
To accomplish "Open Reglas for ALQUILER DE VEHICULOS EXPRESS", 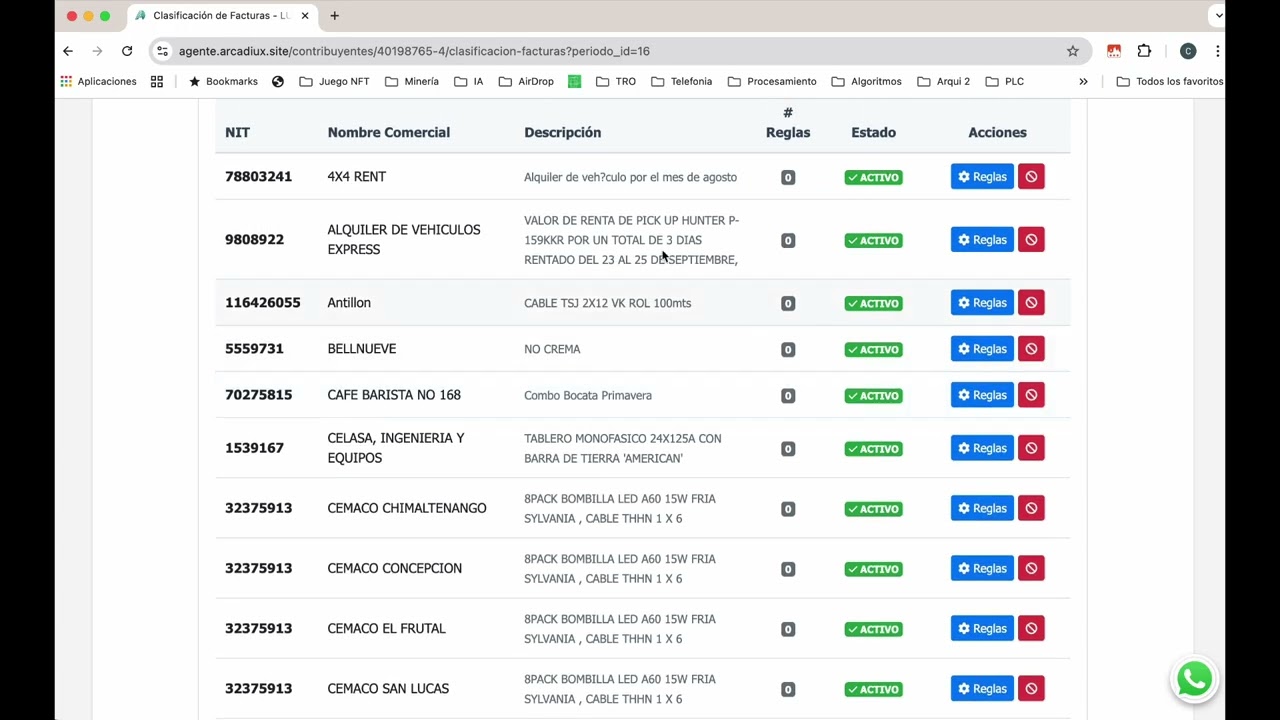I will pos(982,240).
